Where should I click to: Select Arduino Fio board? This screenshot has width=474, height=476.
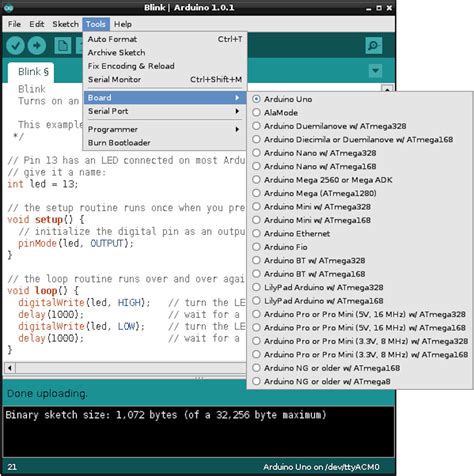click(x=360, y=247)
